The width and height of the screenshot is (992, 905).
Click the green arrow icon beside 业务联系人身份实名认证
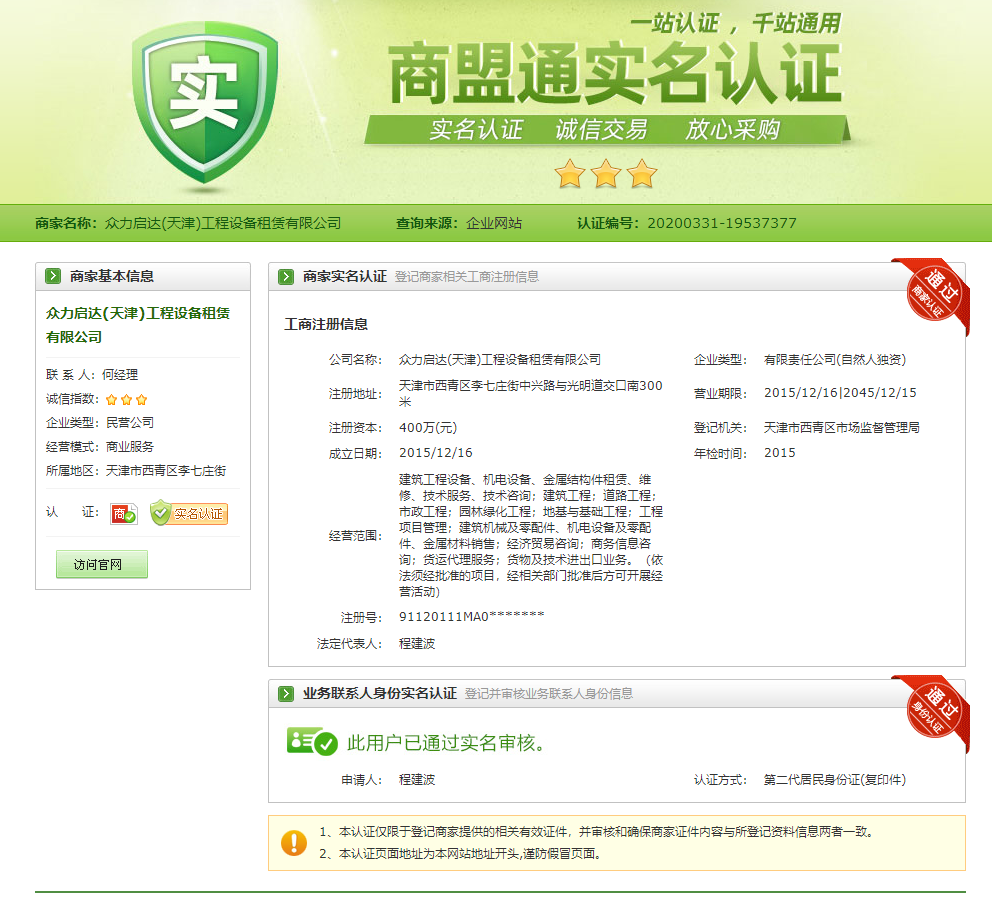(286, 694)
